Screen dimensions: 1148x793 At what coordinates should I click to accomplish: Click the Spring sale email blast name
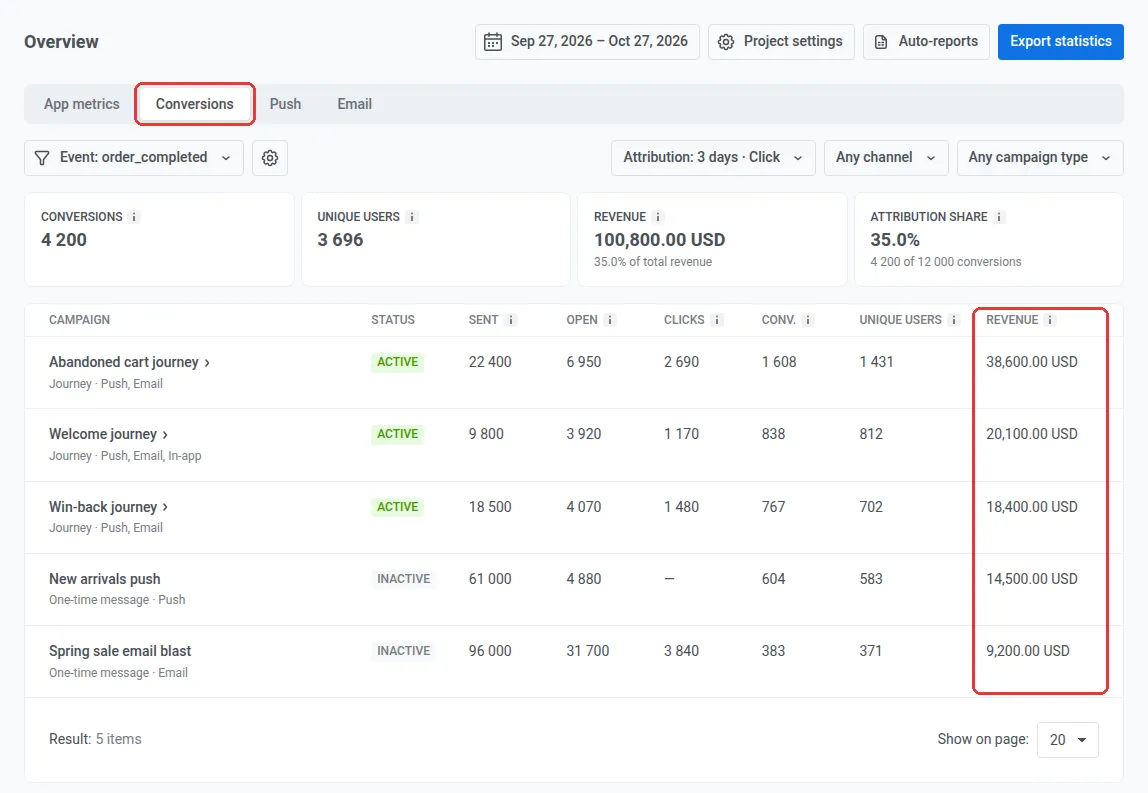(120, 651)
